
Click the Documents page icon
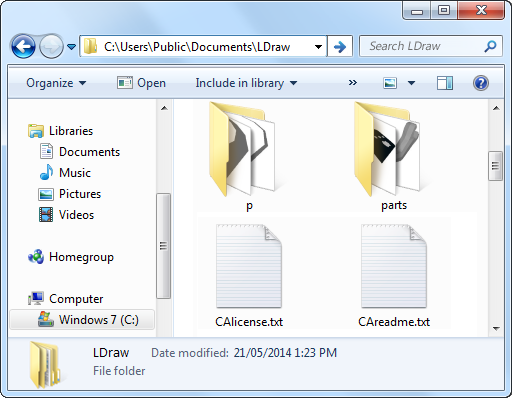tap(46, 151)
